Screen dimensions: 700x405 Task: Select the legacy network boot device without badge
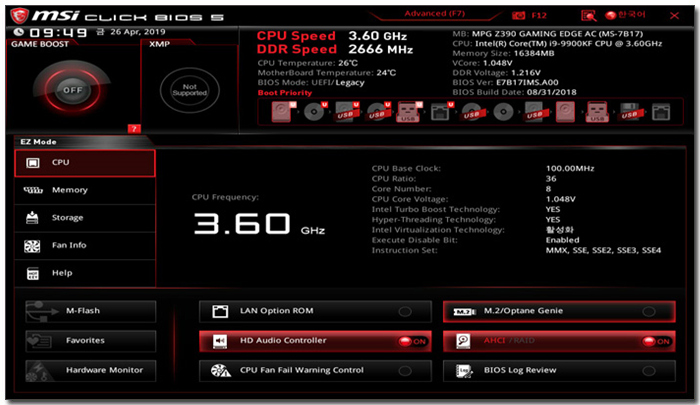pyautogui.click(x=661, y=112)
